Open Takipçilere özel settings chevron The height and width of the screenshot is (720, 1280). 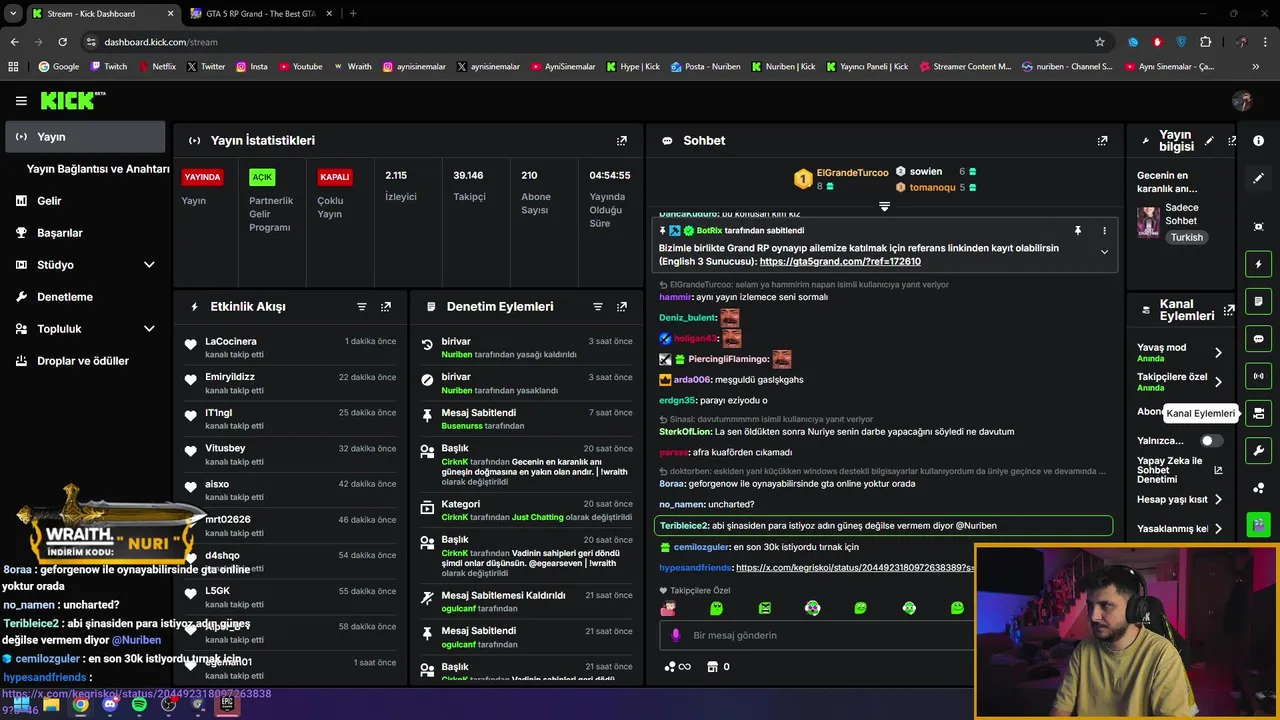pos(1218,382)
